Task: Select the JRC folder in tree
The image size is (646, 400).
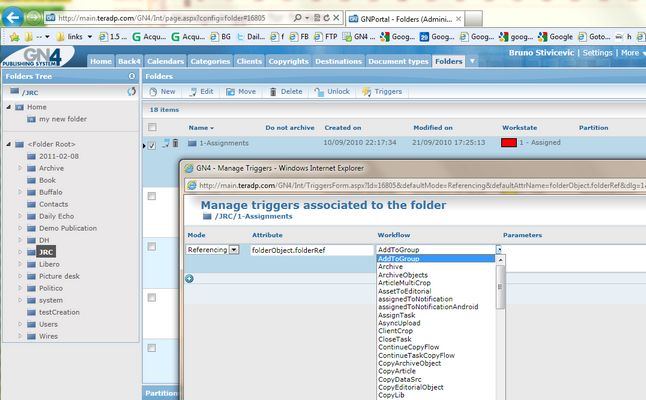Action: click(46, 252)
